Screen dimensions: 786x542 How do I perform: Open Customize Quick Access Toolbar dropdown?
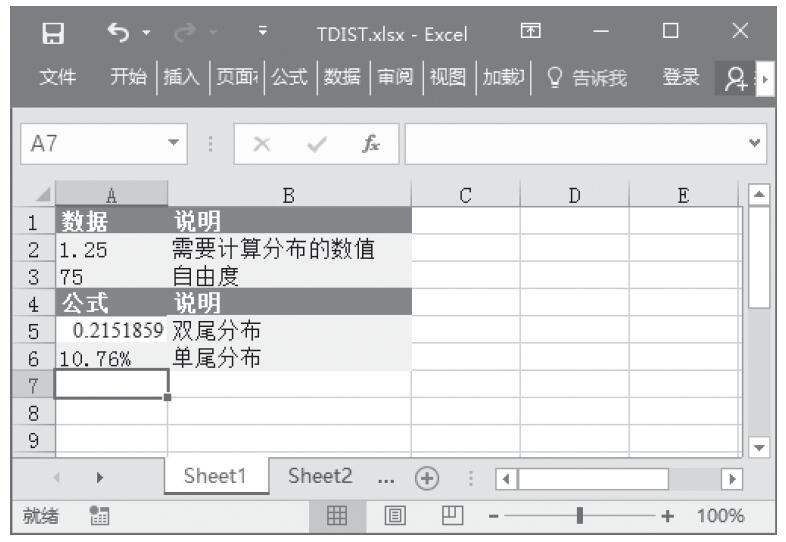pos(263,33)
